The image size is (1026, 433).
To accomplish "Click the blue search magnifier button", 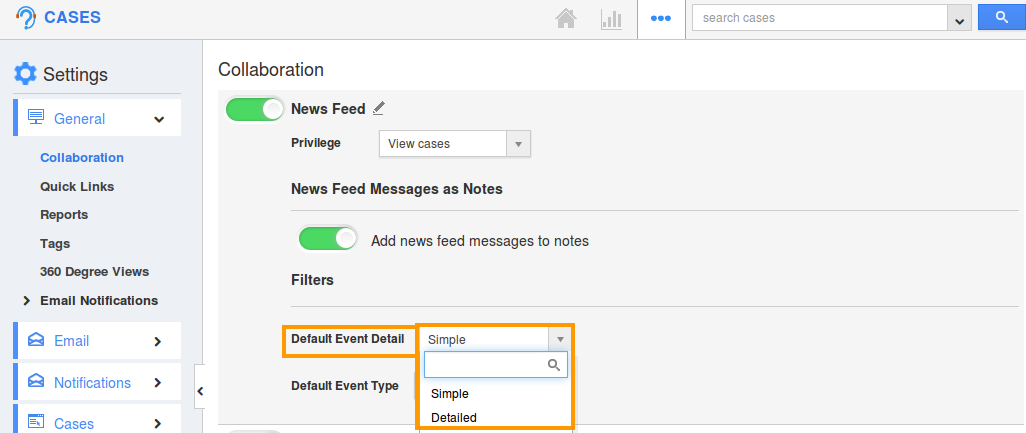I will 1001,18.
